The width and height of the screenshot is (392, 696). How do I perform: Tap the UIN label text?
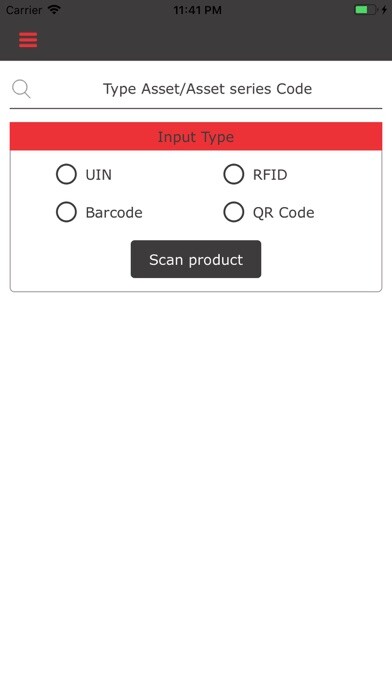[99, 174]
